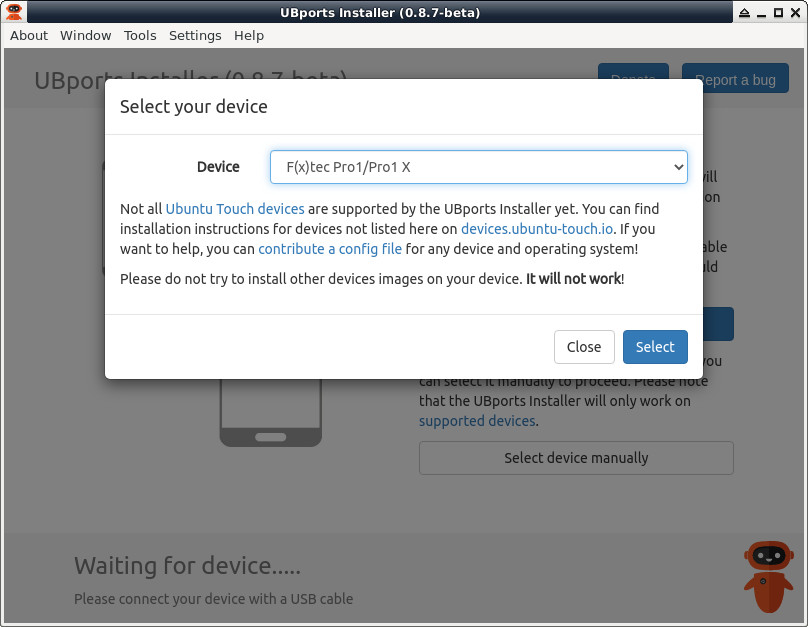Close the UBports Installer window
808x627 pixels.
[x=795, y=13]
